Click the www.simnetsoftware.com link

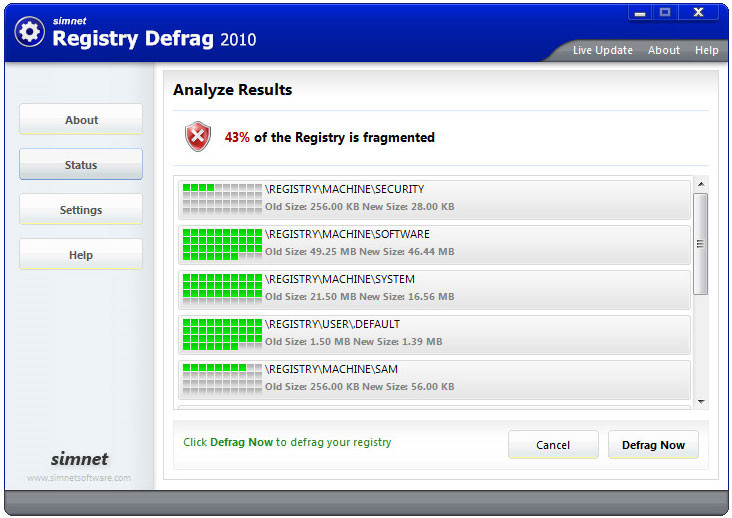pos(79,478)
